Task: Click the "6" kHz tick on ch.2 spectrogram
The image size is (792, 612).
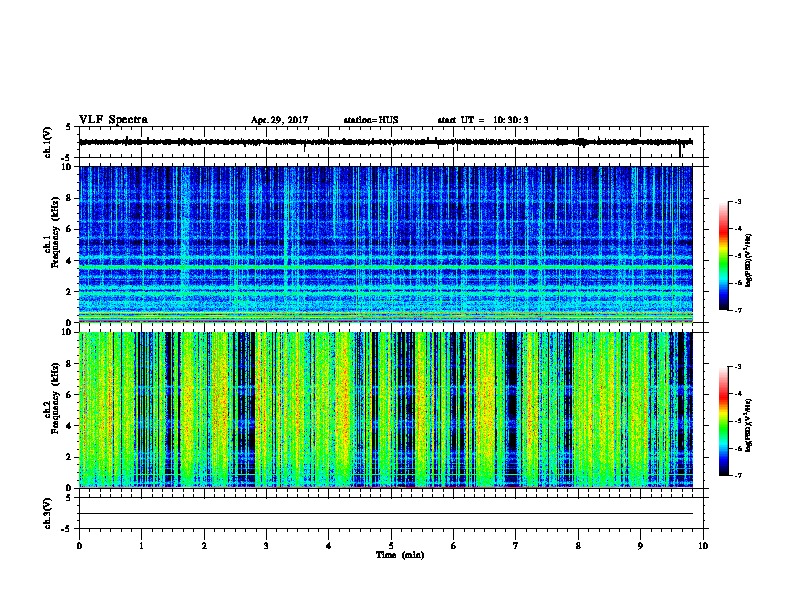Action: click(70, 395)
